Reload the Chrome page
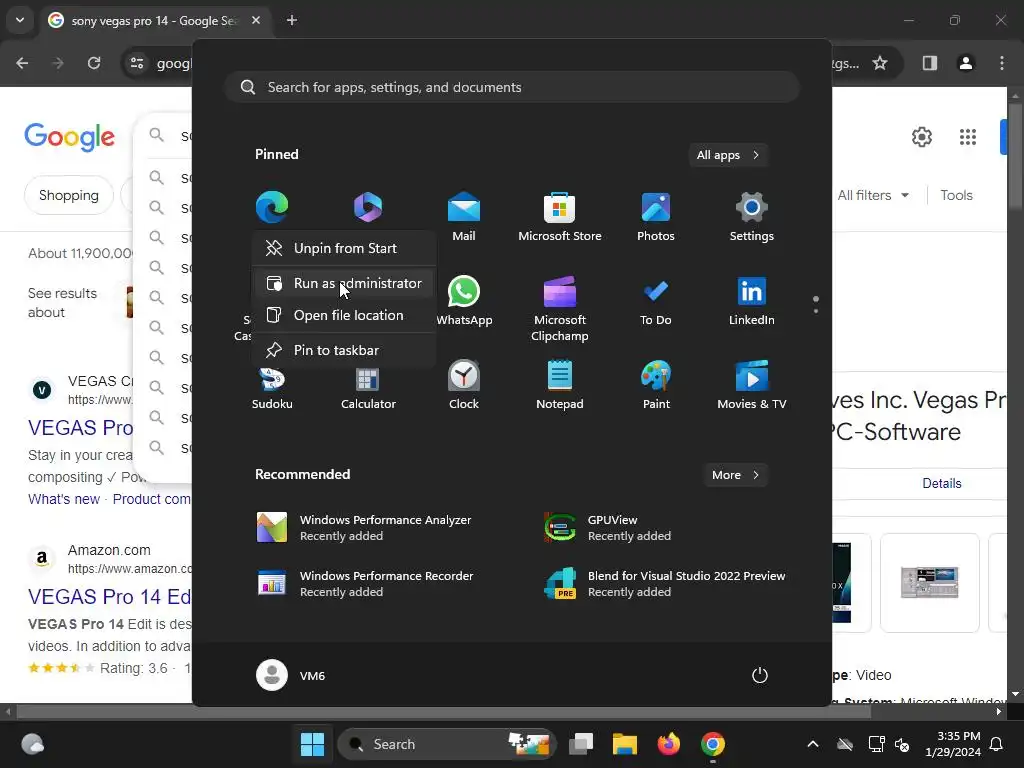The image size is (1024, 768). [94, 63]
